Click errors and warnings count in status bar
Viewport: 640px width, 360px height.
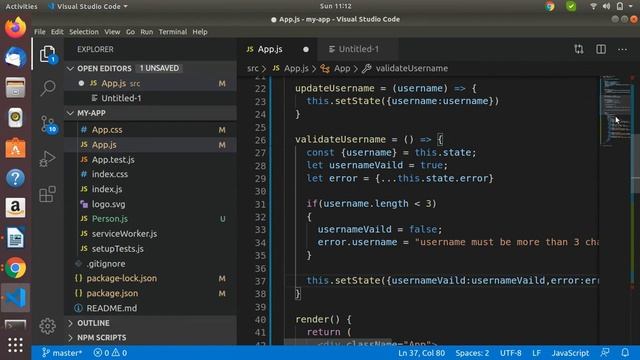pos(110,353)
